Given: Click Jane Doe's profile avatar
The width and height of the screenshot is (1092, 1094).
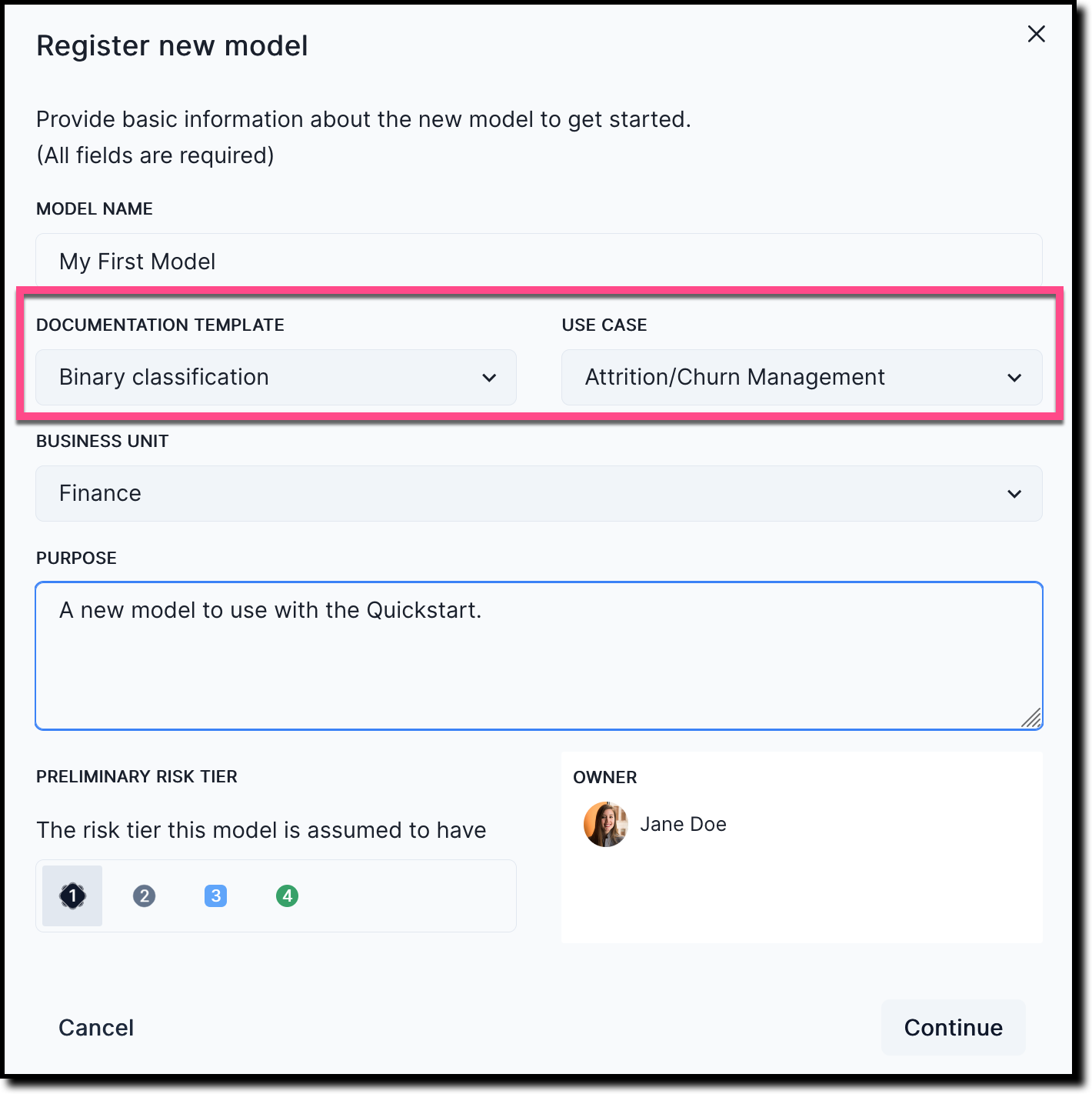Looking at the screenshot, I should click(x=605, y=824).
